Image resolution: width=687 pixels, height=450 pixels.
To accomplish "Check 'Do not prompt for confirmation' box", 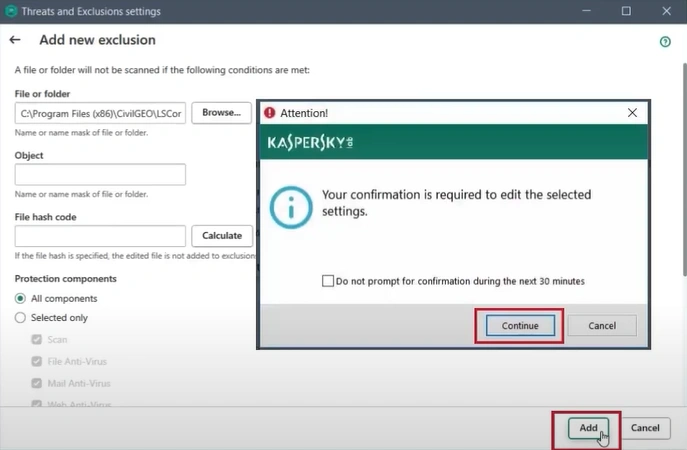I will (x=328, y=281).
